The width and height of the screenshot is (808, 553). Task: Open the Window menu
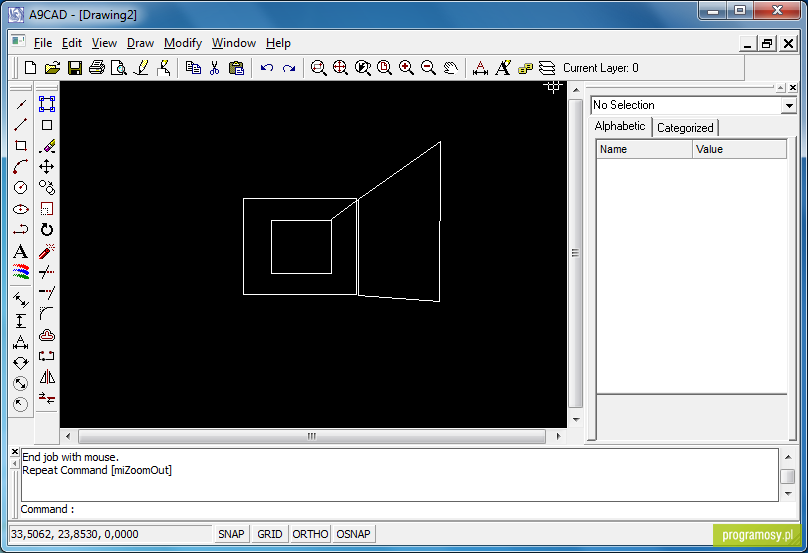pos(233,43)
